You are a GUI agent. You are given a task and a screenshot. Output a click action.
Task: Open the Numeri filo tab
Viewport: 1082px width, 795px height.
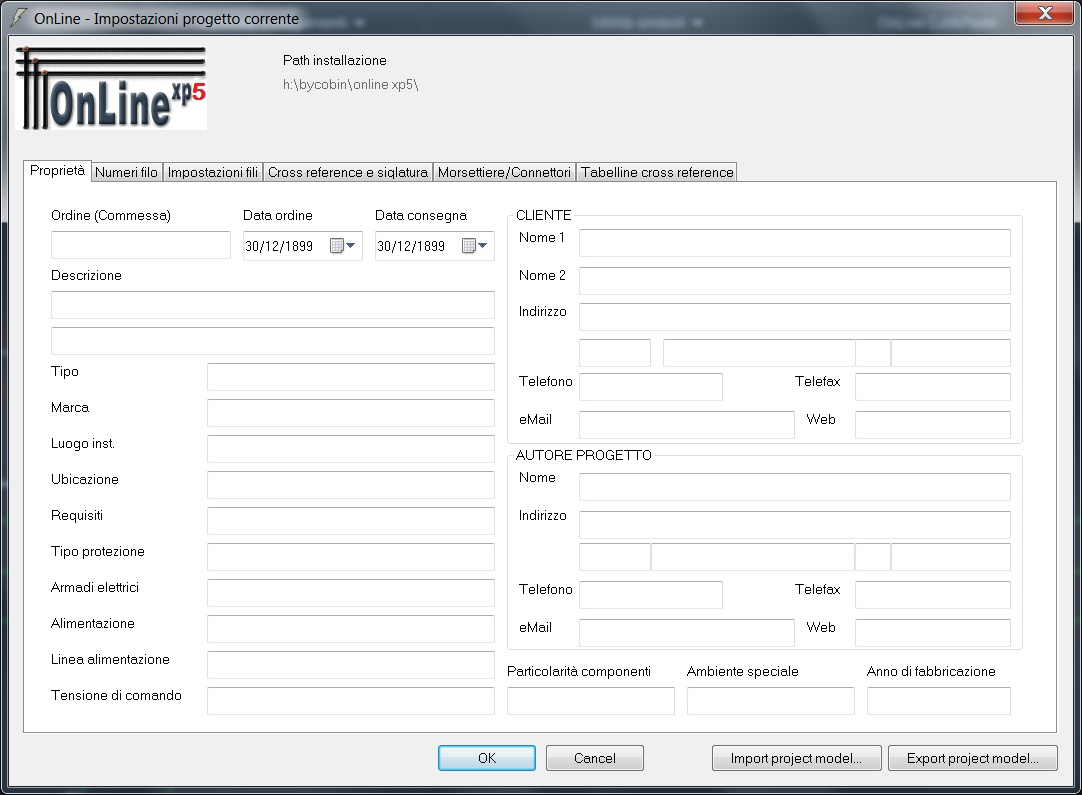(x=126, y=173)
